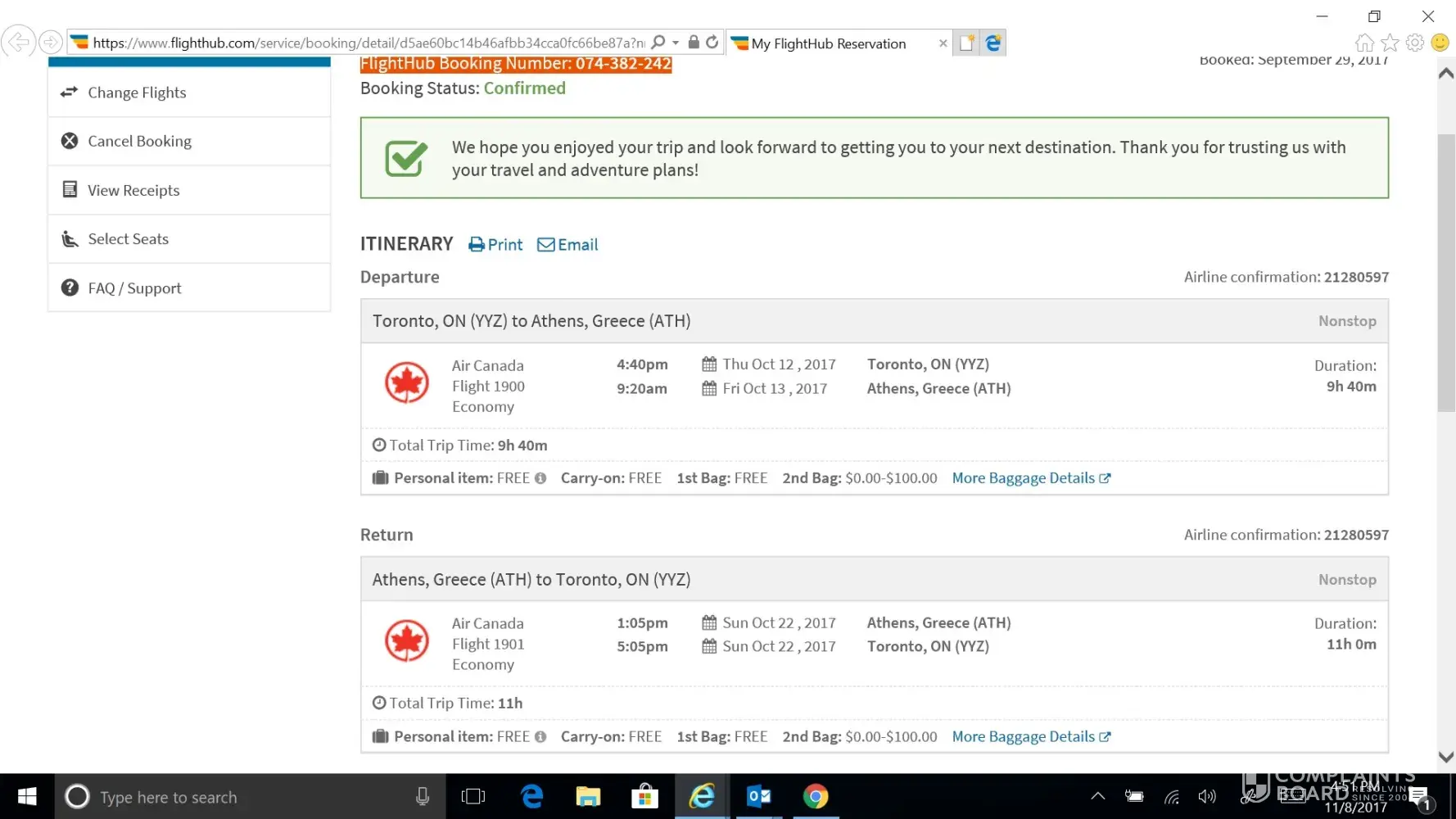
Task: Click the Flight 1901 text
Action: tap(488, 645)
